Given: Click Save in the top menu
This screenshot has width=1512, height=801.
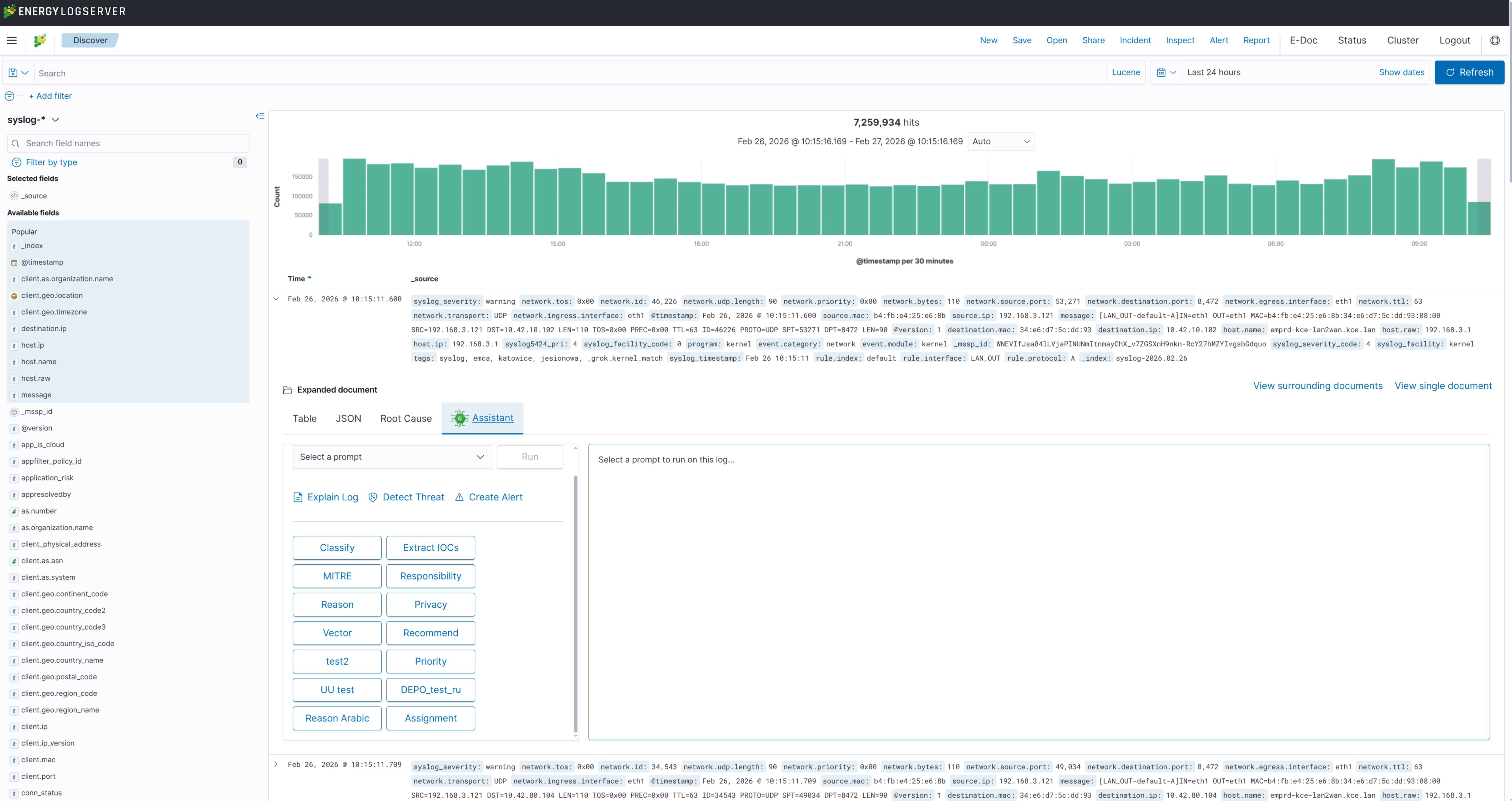Looking at the screenshot, I should point(1022,41).
